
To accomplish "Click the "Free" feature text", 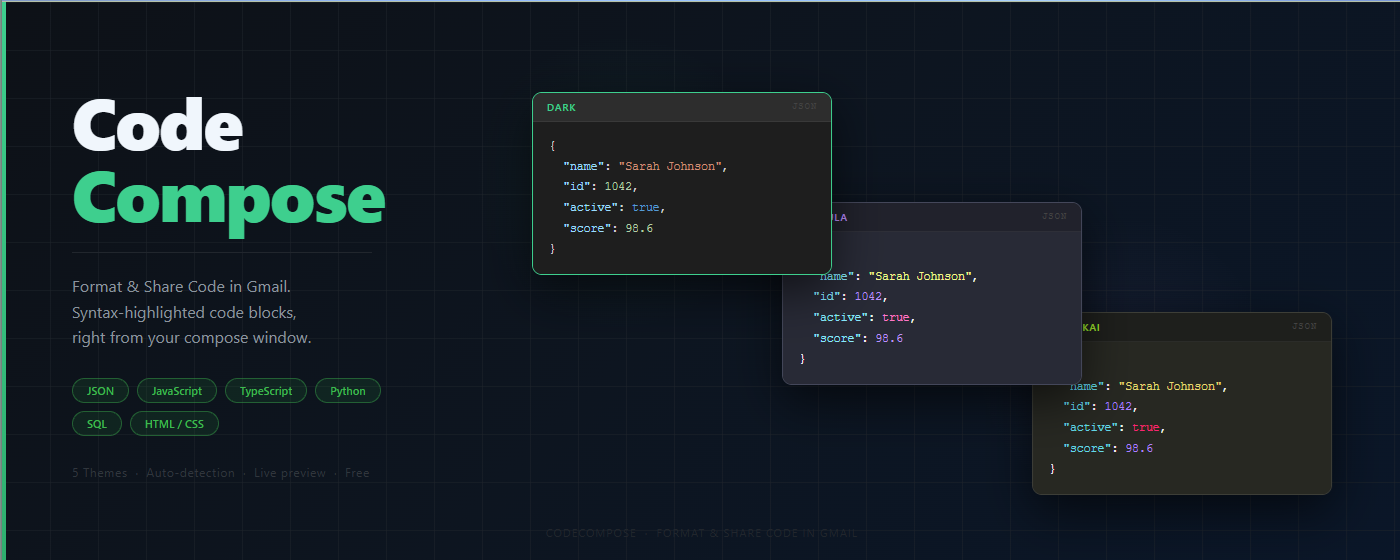I will pos(357,473).
